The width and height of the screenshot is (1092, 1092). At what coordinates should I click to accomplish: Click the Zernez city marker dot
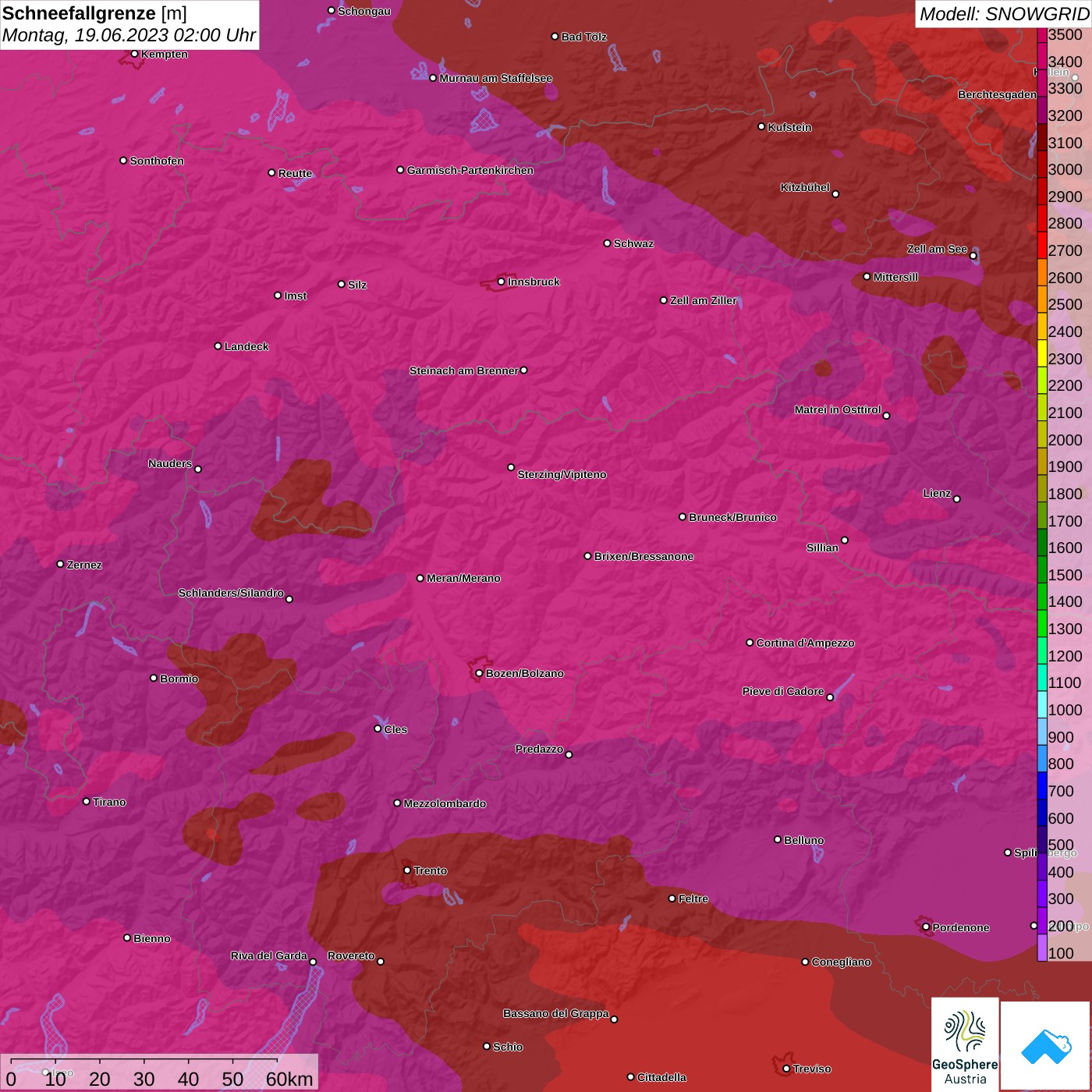[x=61, y=564]
